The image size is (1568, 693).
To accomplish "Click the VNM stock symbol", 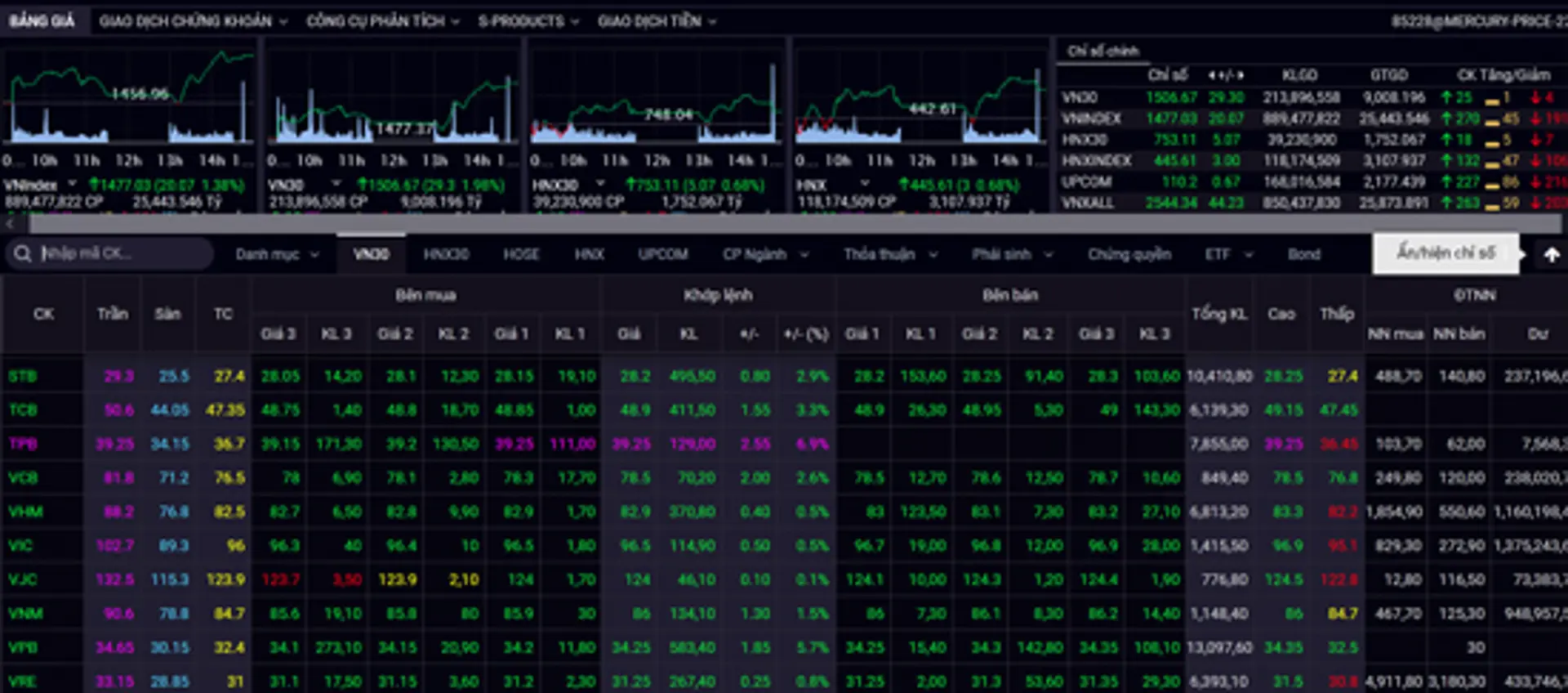I will (24, 614).
